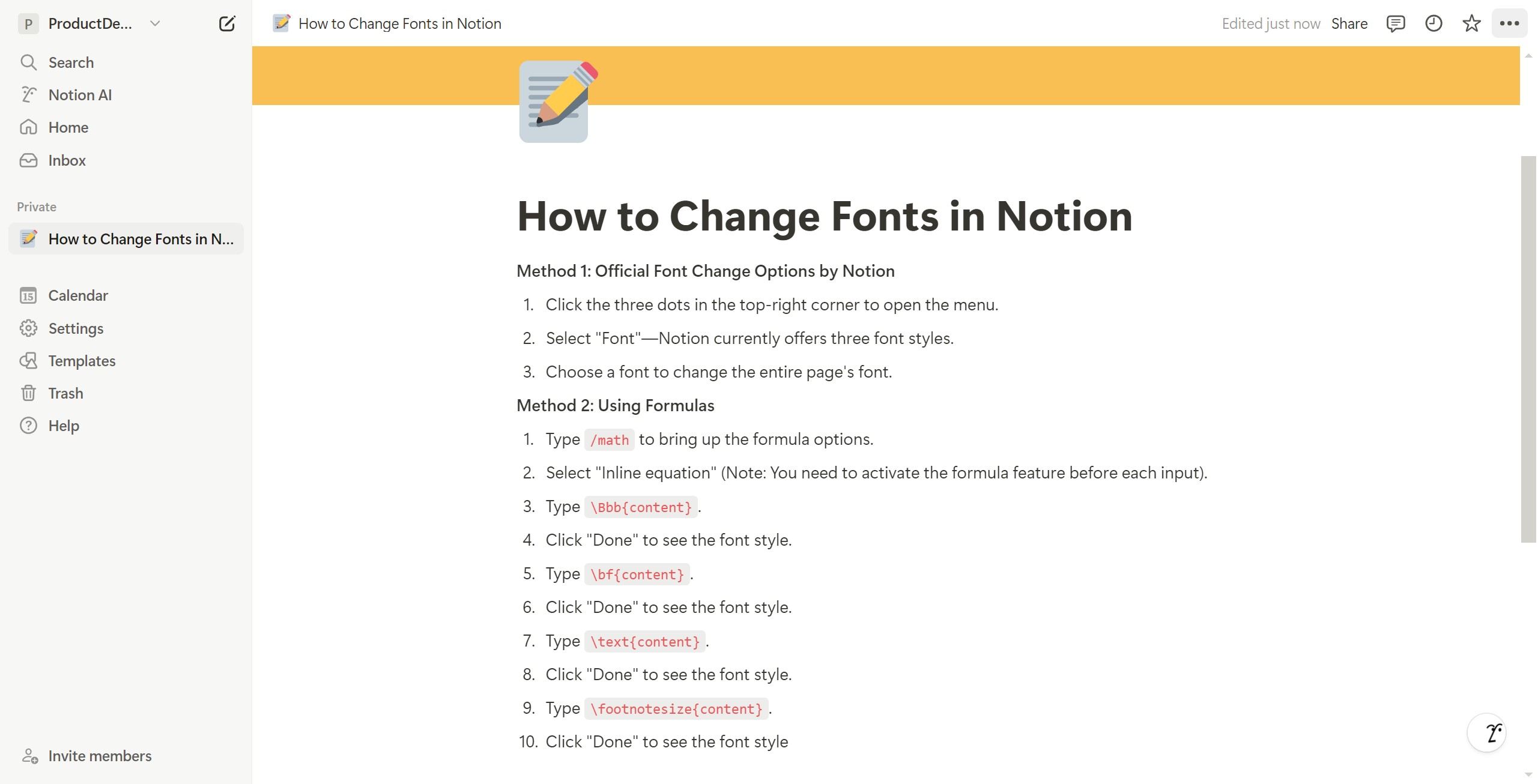Click 'Choose a font to change' list item
Viewport: 1538px width, 784px height.
click(718, 372)
